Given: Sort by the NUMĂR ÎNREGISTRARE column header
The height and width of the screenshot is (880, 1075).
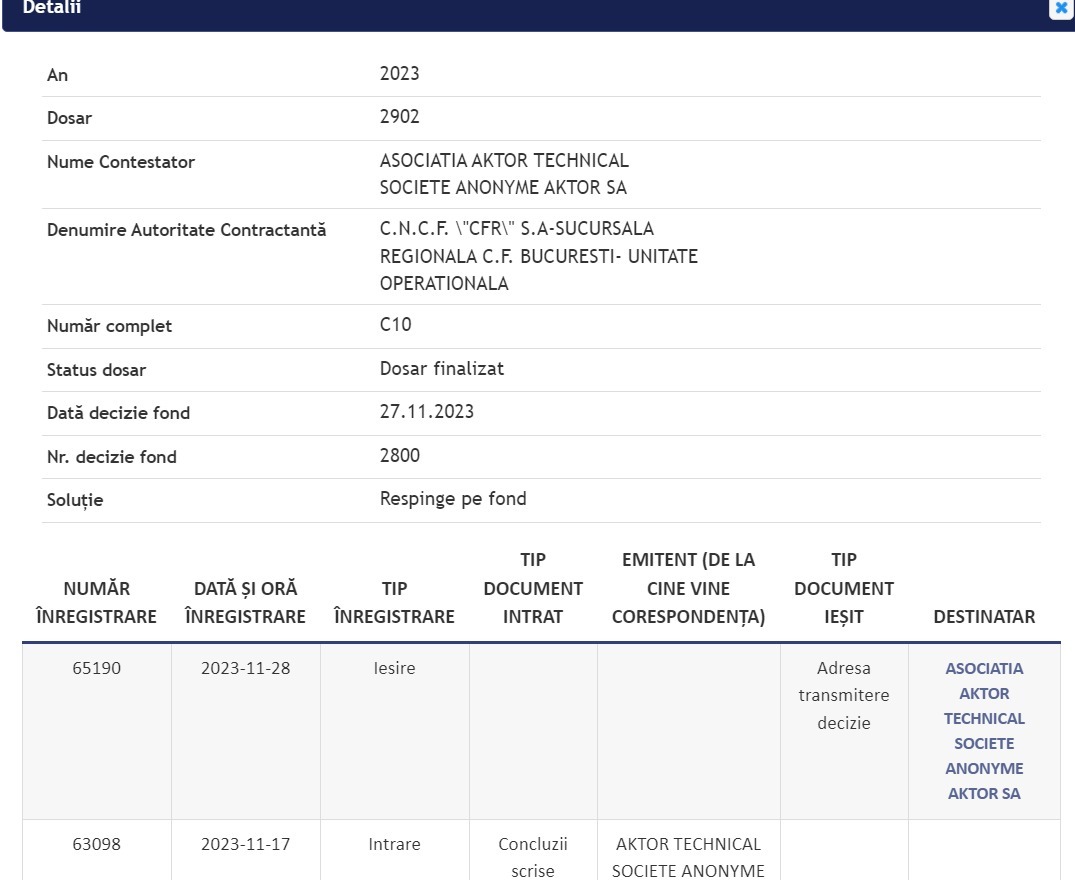Looking at the screenshot, I should tap(97, 602).
